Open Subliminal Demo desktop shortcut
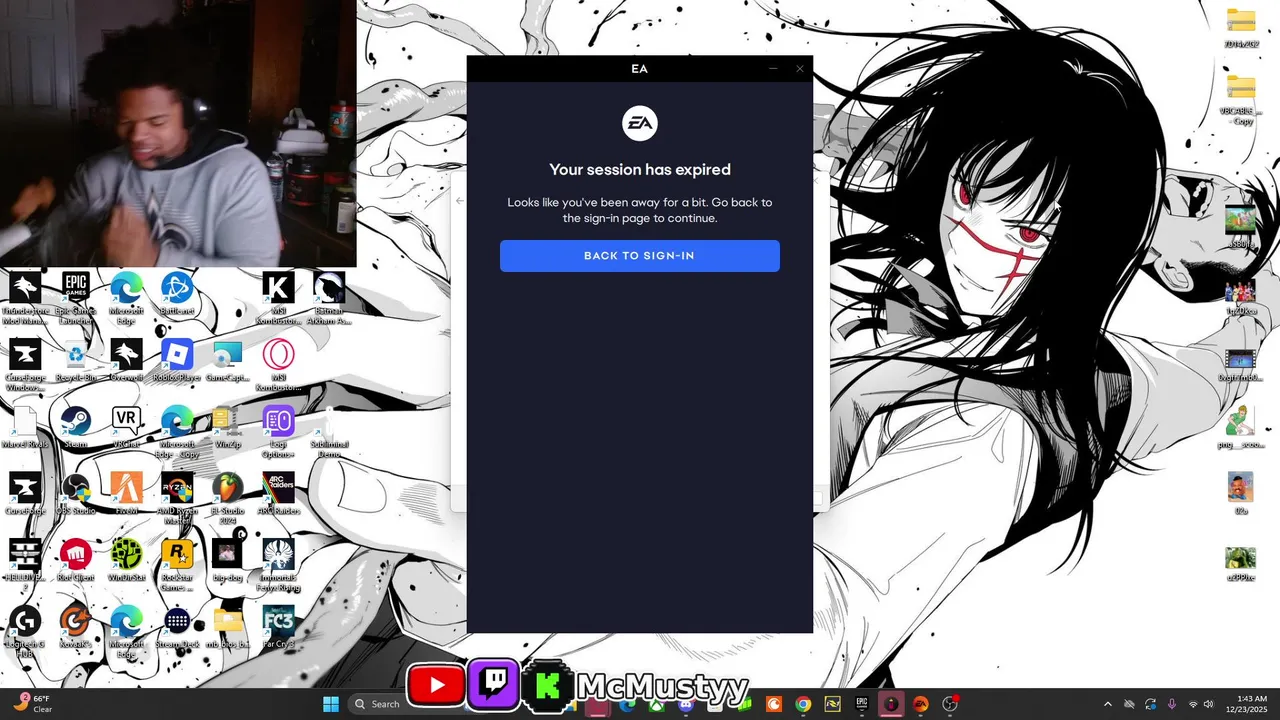 (x=329, y=433)
